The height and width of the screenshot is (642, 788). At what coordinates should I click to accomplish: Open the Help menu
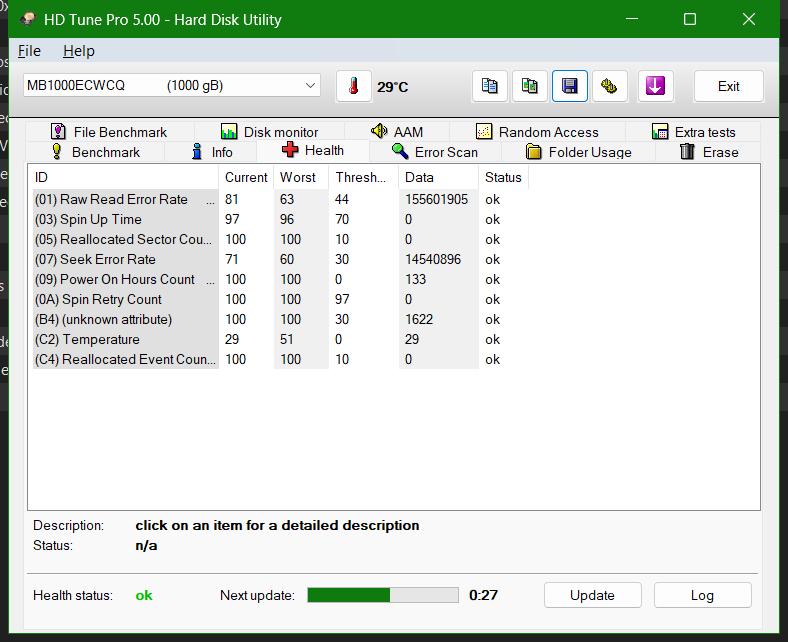coord(78,51)
